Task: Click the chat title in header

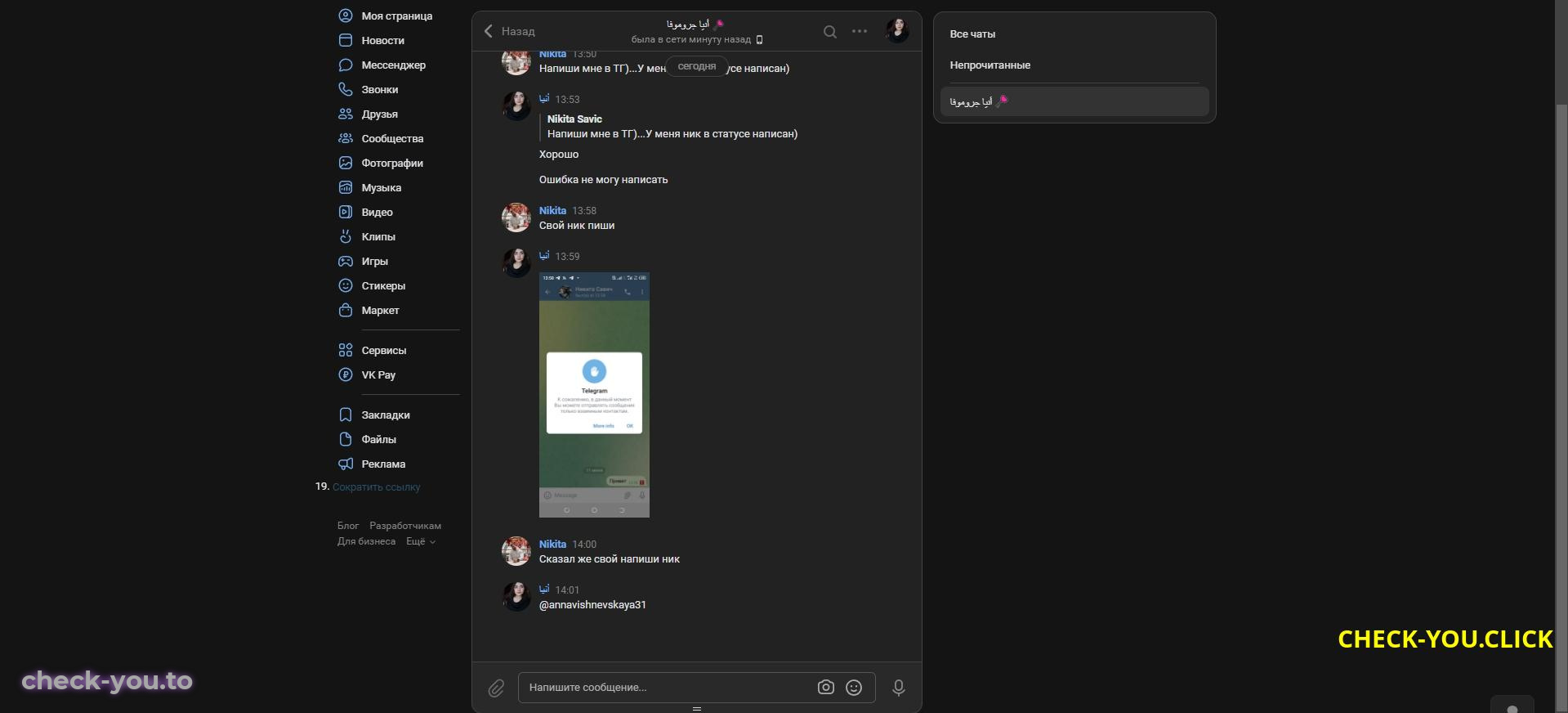Action: pos(695,25)
